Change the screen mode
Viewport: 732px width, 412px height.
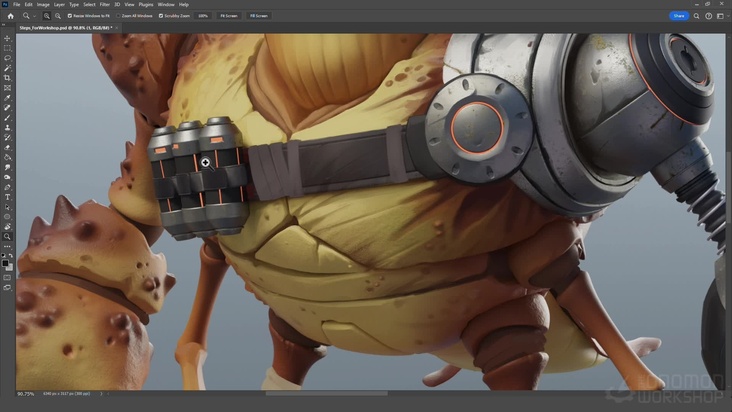point(7,288)
